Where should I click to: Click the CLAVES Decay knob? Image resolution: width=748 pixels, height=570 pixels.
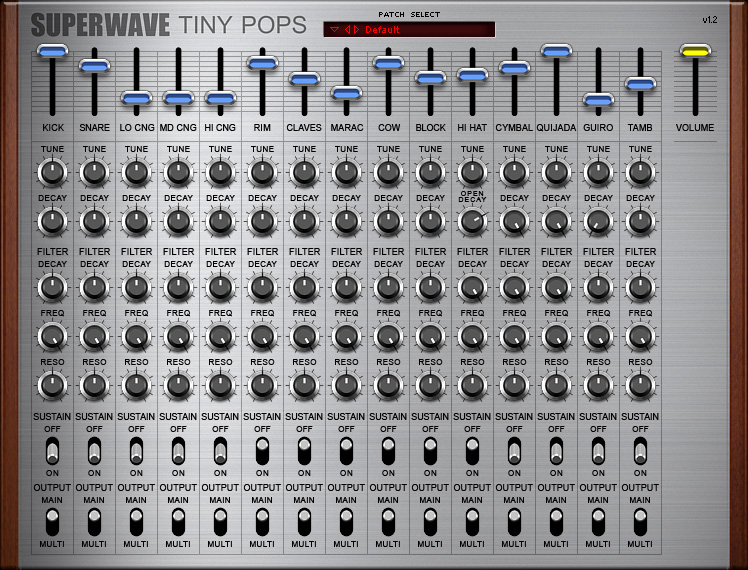click(x=304, y=221)
